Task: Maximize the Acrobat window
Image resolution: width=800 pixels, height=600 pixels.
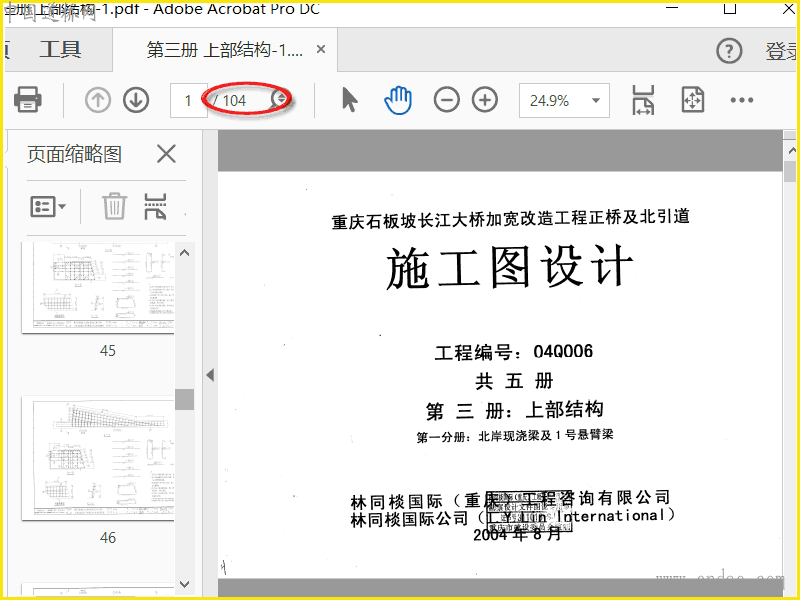Action: [730, 8]
